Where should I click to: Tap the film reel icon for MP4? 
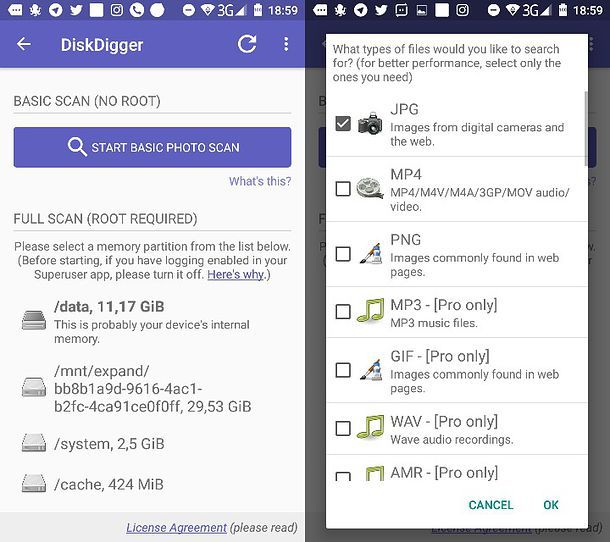coord(370,188)
